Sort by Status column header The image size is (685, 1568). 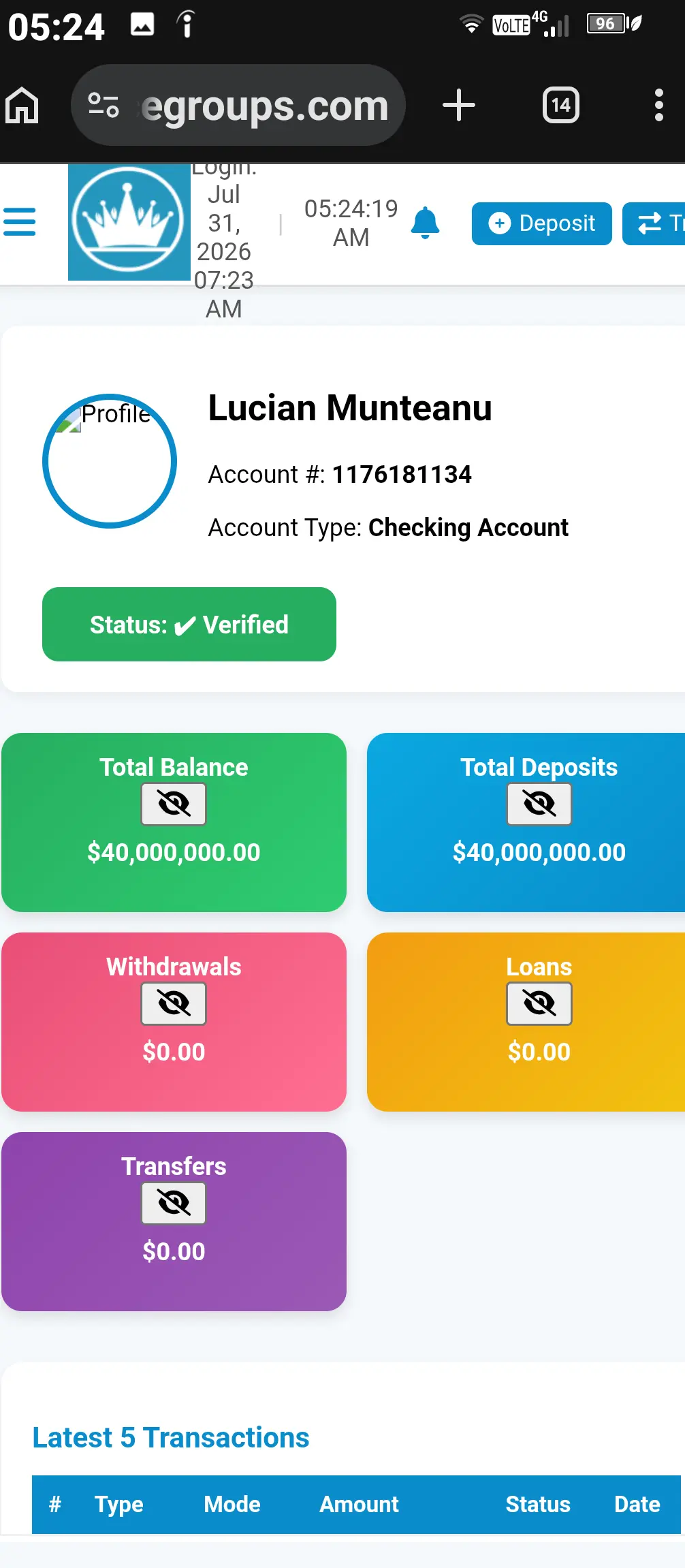click(x=538, y=1504)
